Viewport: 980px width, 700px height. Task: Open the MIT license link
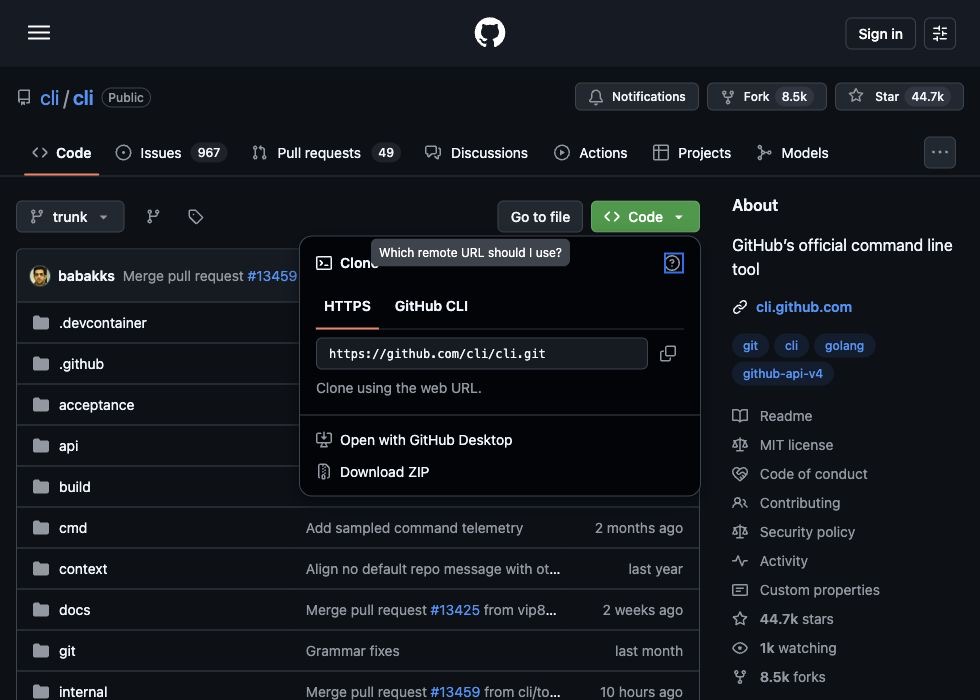coord(782,445)
